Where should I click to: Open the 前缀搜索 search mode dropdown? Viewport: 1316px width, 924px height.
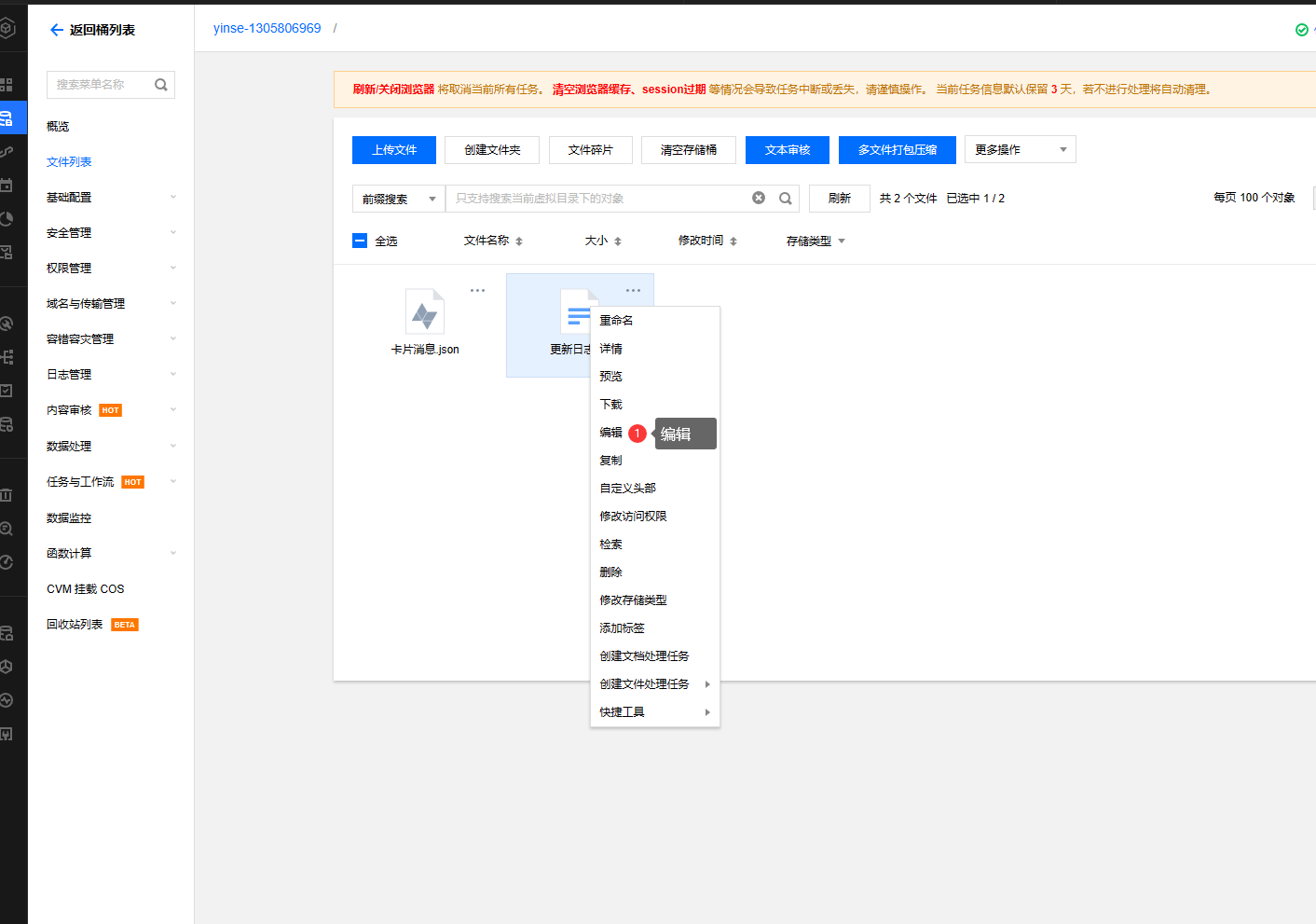pos(399,199)
